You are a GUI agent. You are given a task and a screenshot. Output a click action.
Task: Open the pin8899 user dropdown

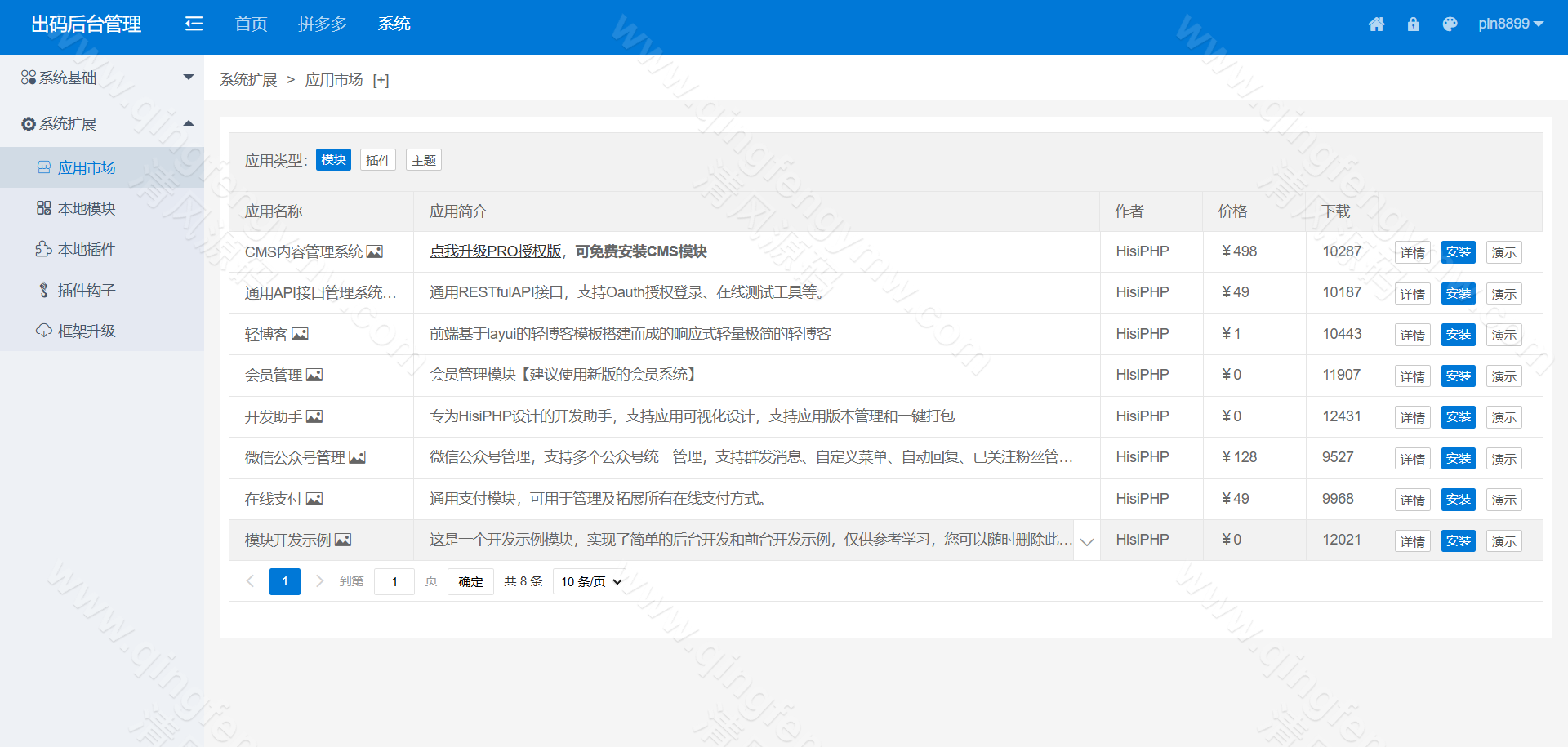(x=1511, y=24)
